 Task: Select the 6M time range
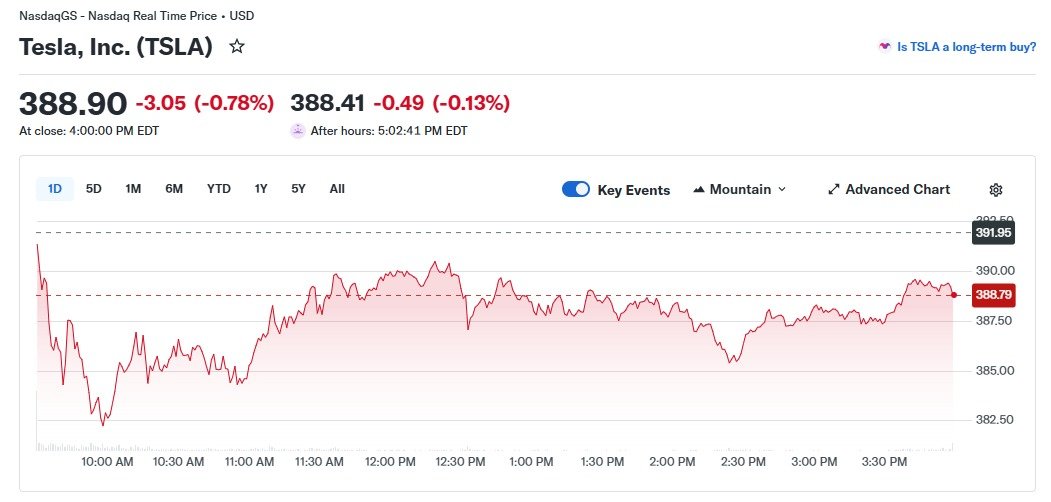point(174,189)
